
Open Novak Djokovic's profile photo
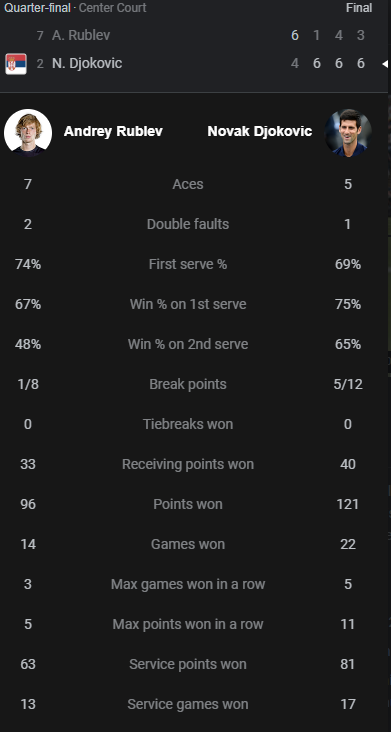348,132
